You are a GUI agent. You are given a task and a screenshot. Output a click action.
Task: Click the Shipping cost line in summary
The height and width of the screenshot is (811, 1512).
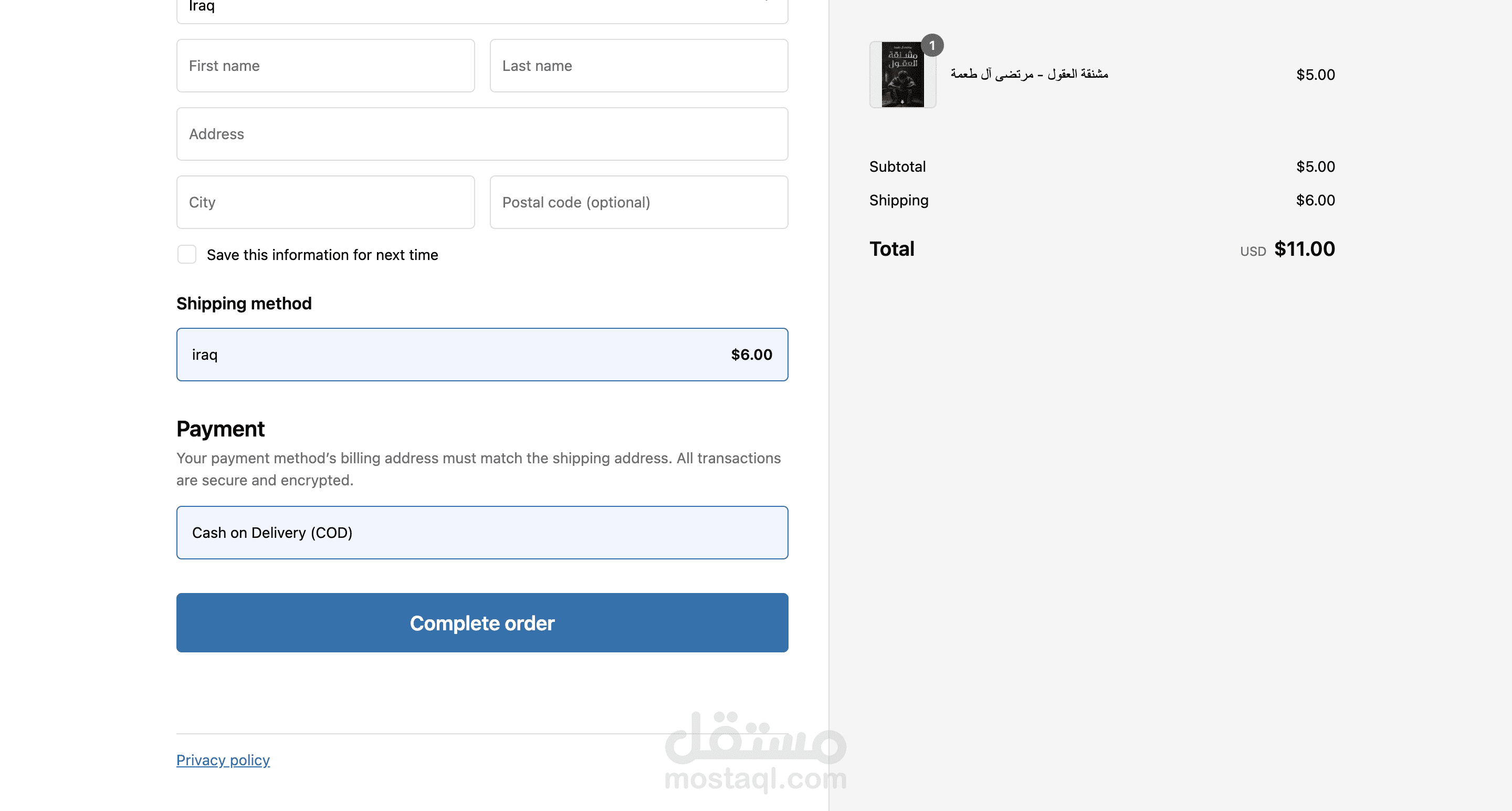(x=1102, y=200)
